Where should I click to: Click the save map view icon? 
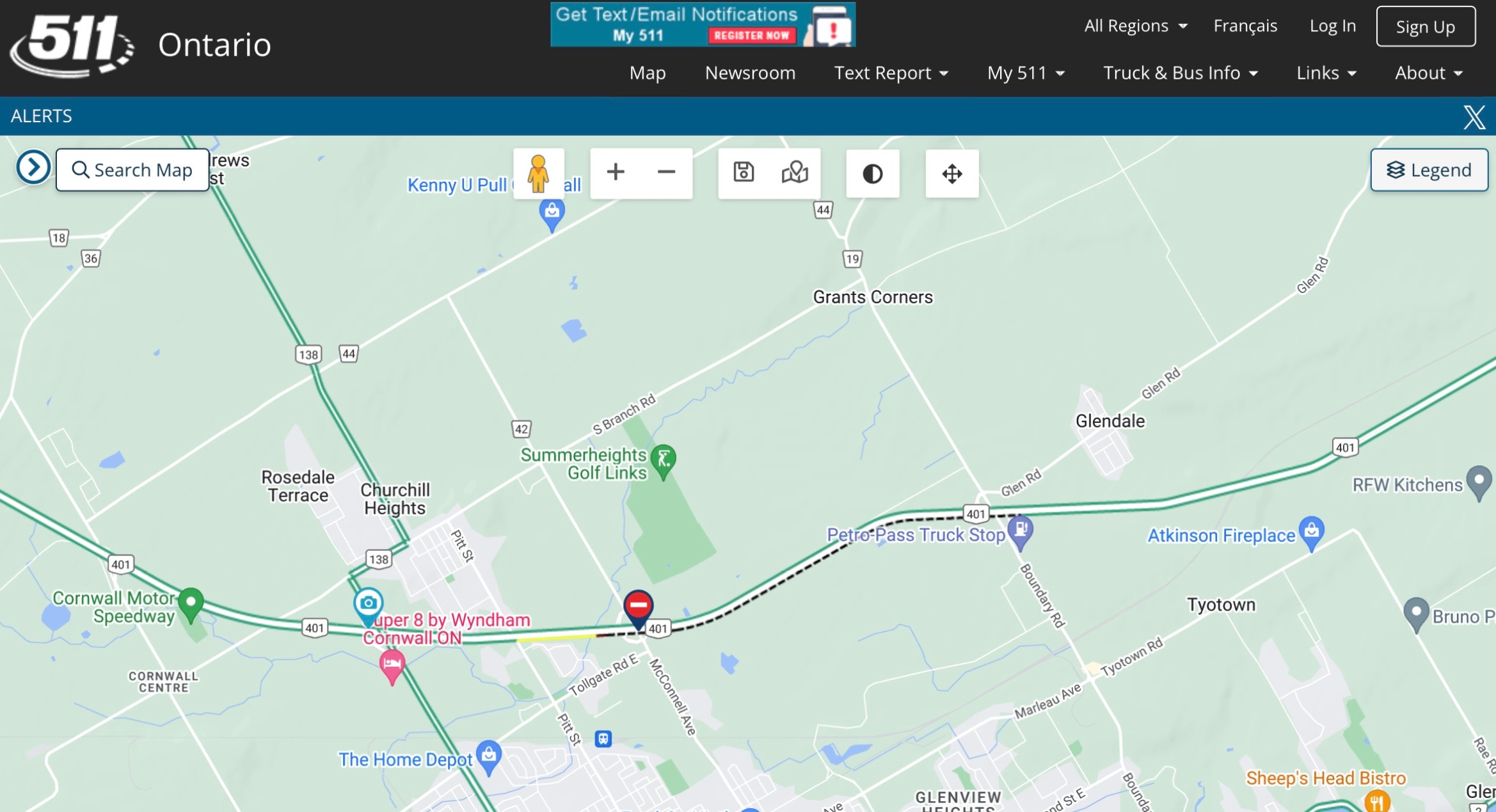tap(744, 173)
